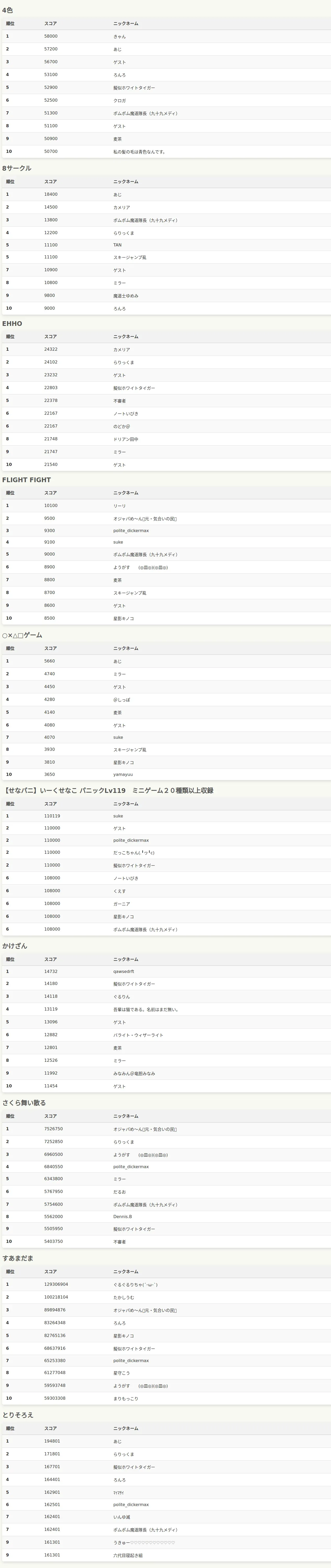
Task: Click the EHHO section heading
Action: (x=12, y=324)
